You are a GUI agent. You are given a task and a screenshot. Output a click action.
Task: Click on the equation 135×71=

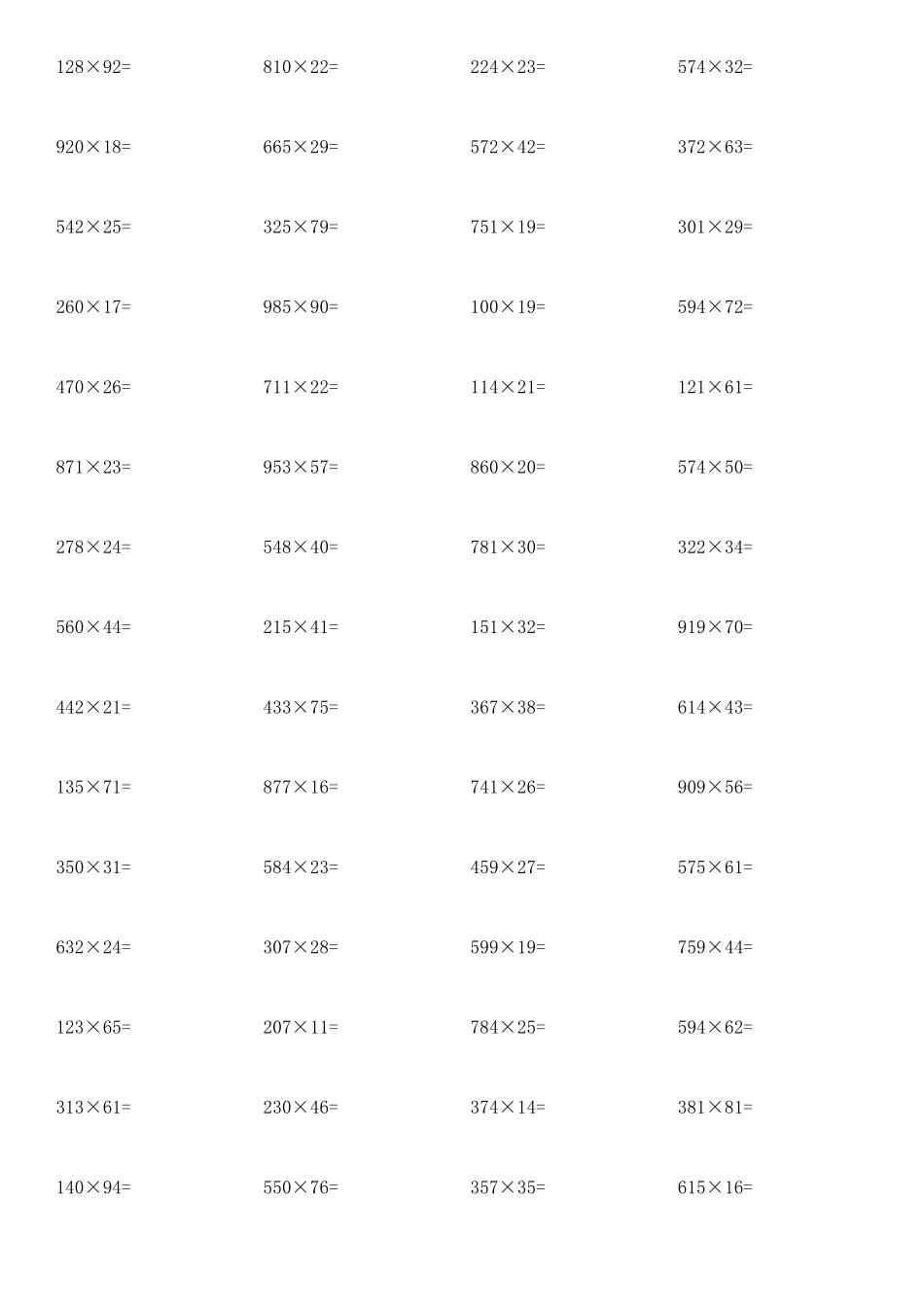click(x=93, y=787)
